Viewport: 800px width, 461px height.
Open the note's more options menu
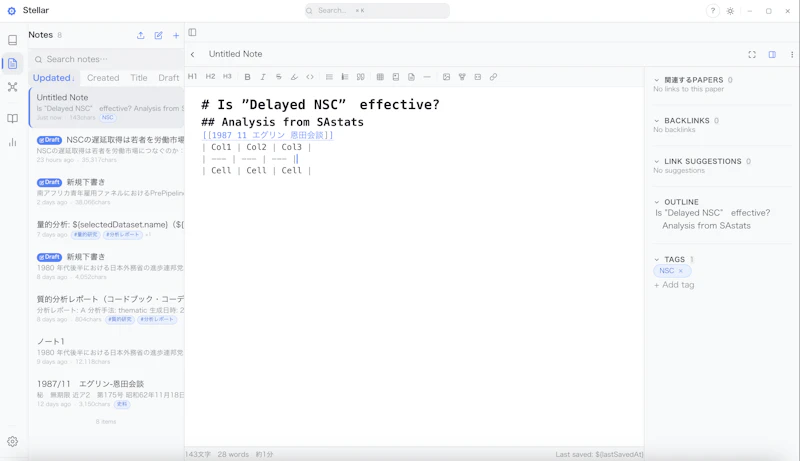pyautogui.click(x=792, y=55)
